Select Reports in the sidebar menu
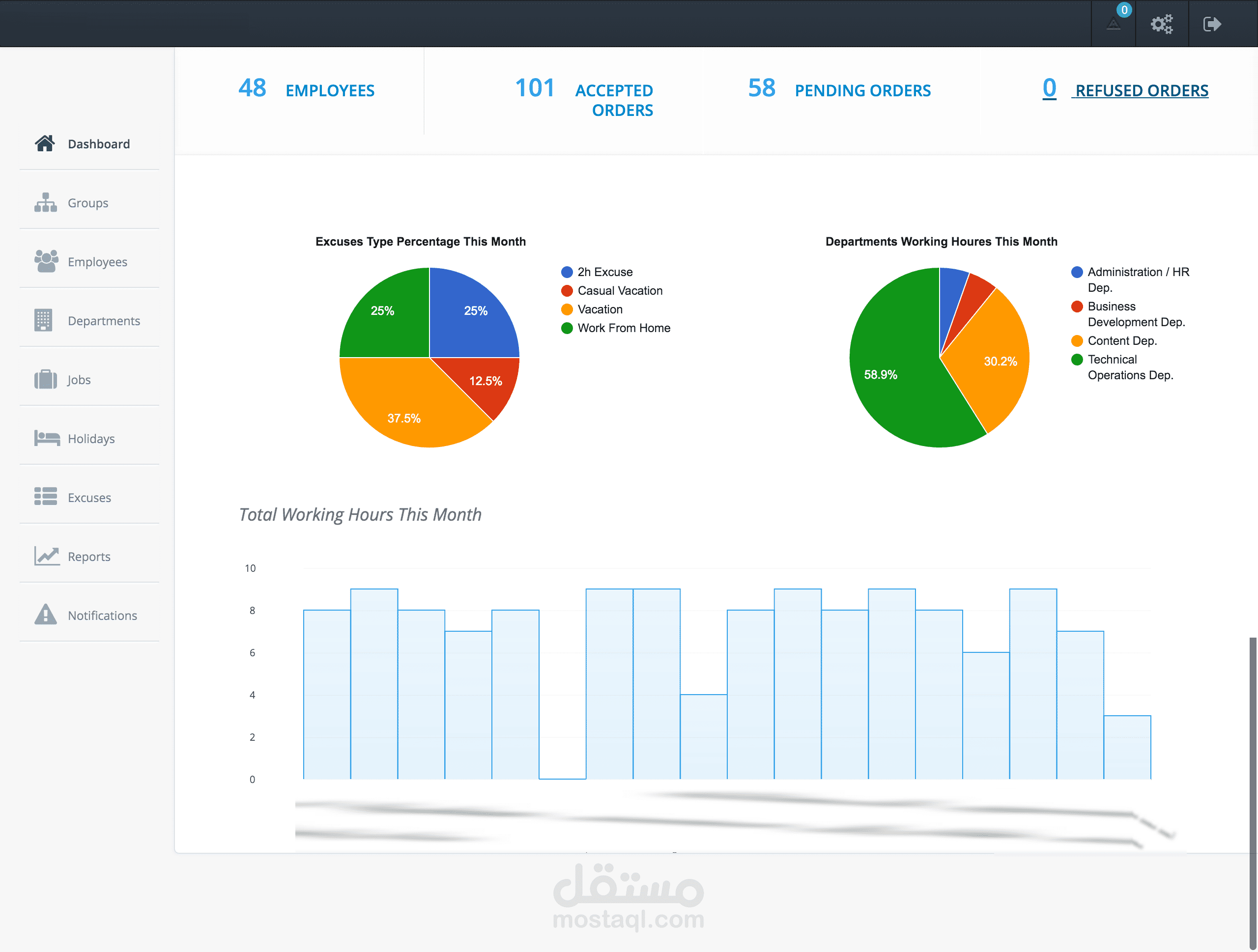 89,557
